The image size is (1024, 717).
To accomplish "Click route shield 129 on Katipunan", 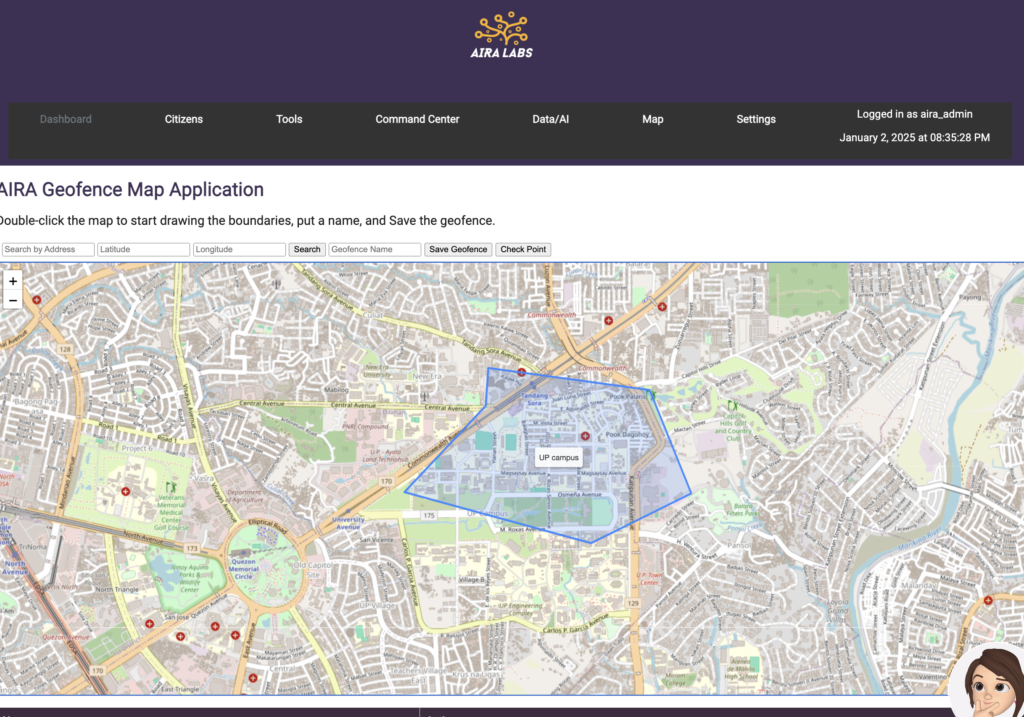I will [633, 603].
